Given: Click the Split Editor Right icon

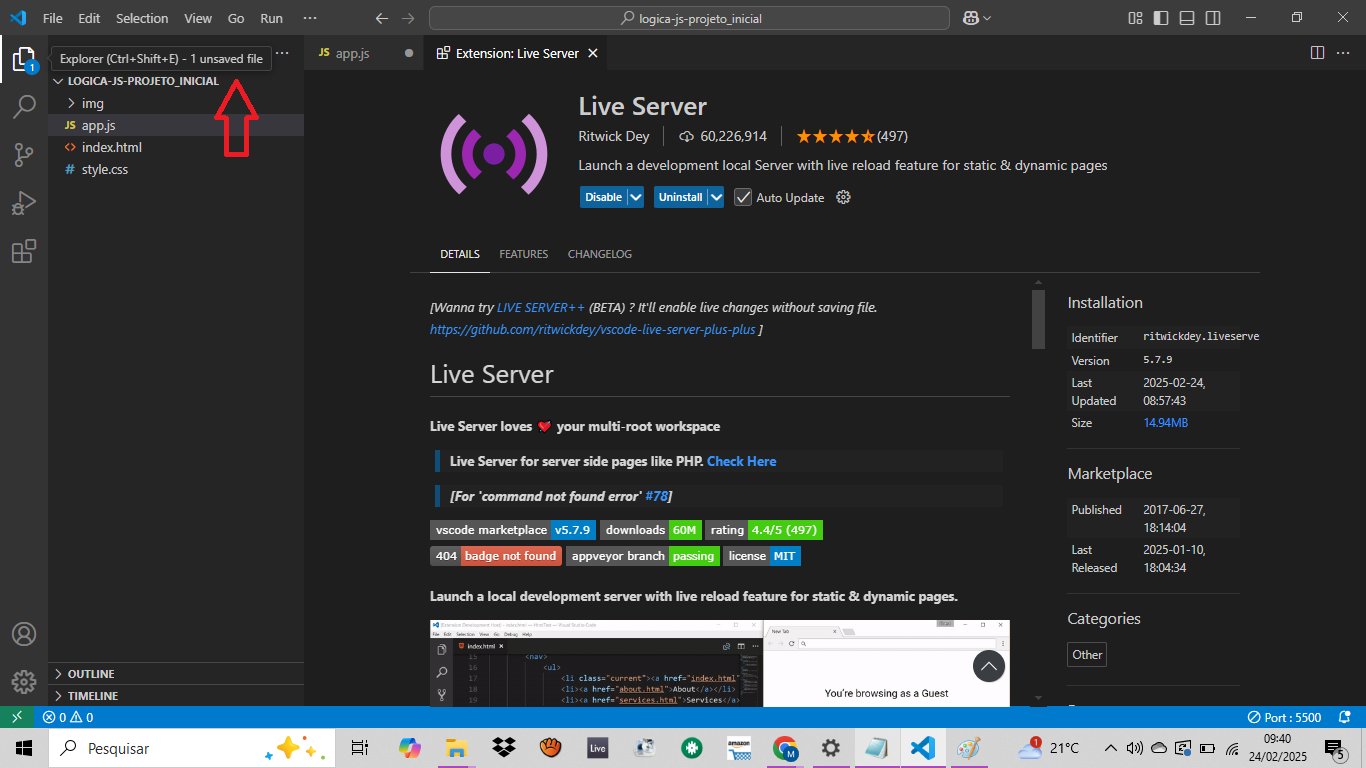Looking at the screenshot, I should [x=1317, y=52].
